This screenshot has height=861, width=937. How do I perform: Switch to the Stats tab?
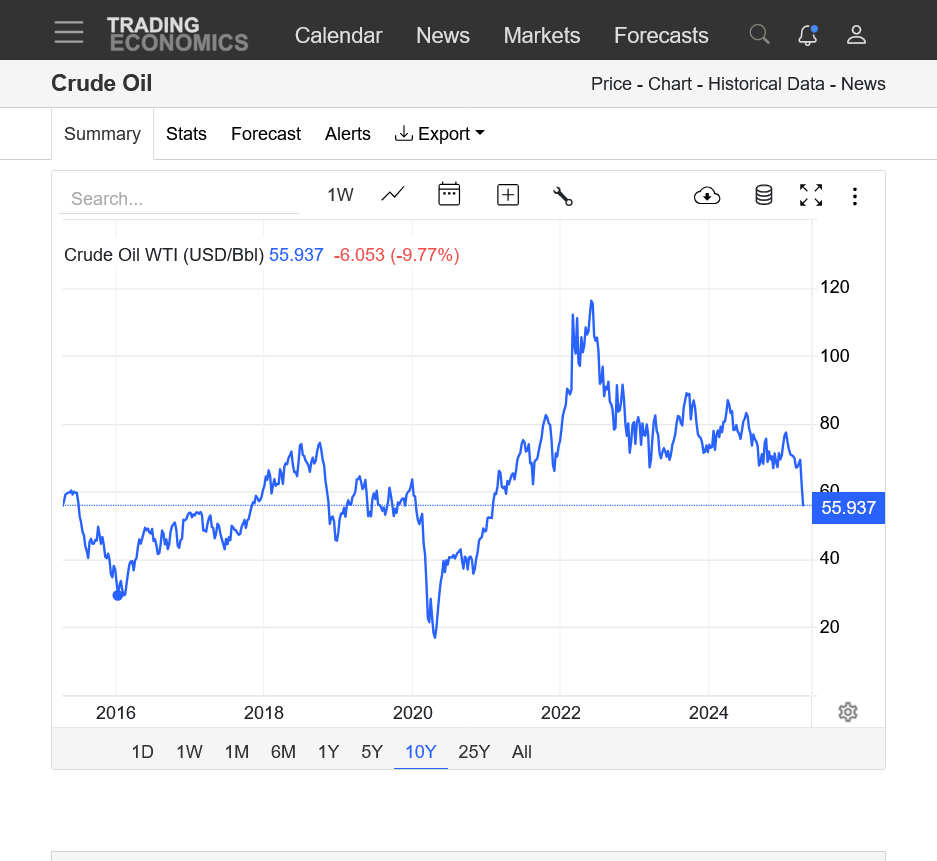(186, 134)
